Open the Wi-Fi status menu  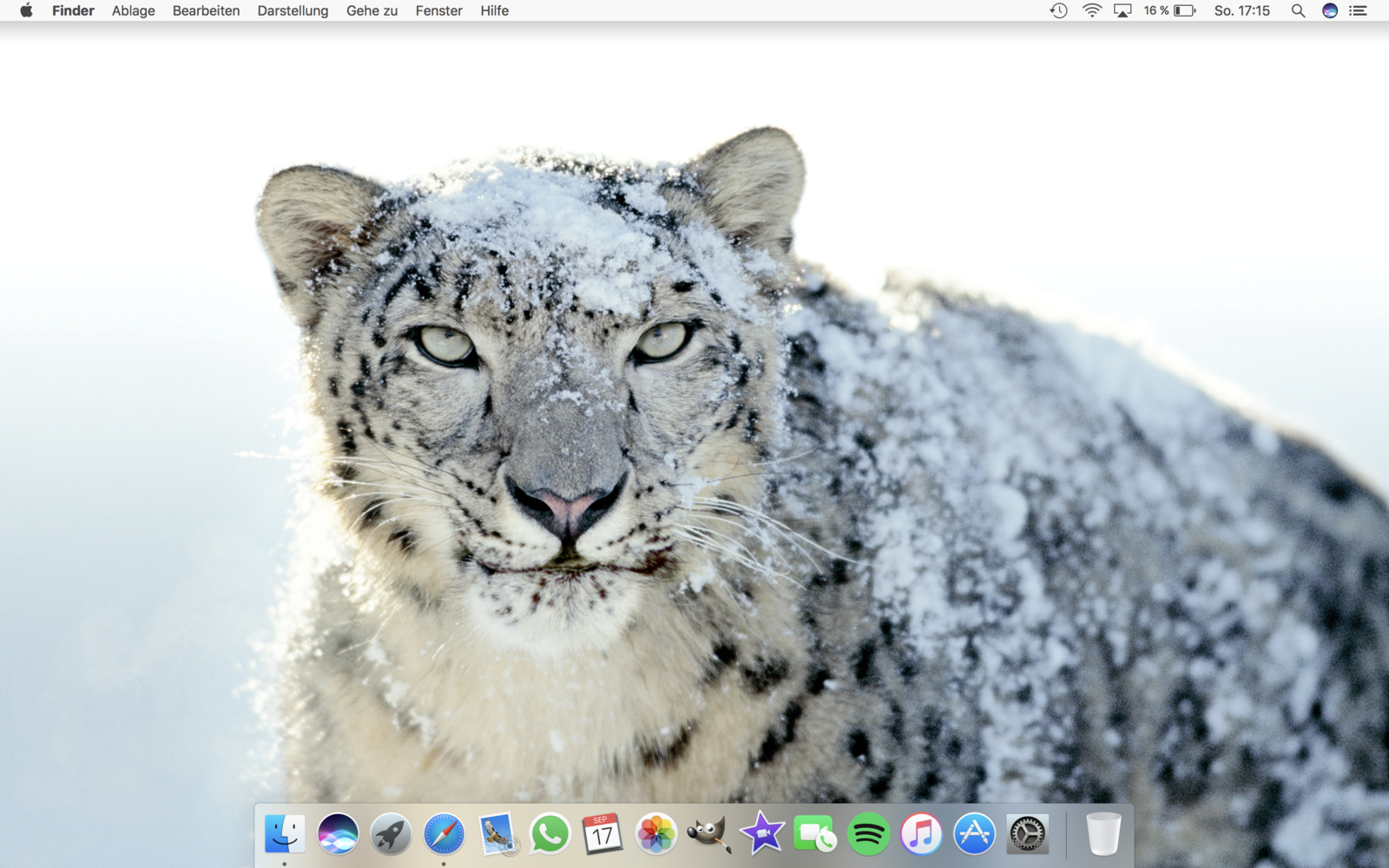coord(1092,10)
